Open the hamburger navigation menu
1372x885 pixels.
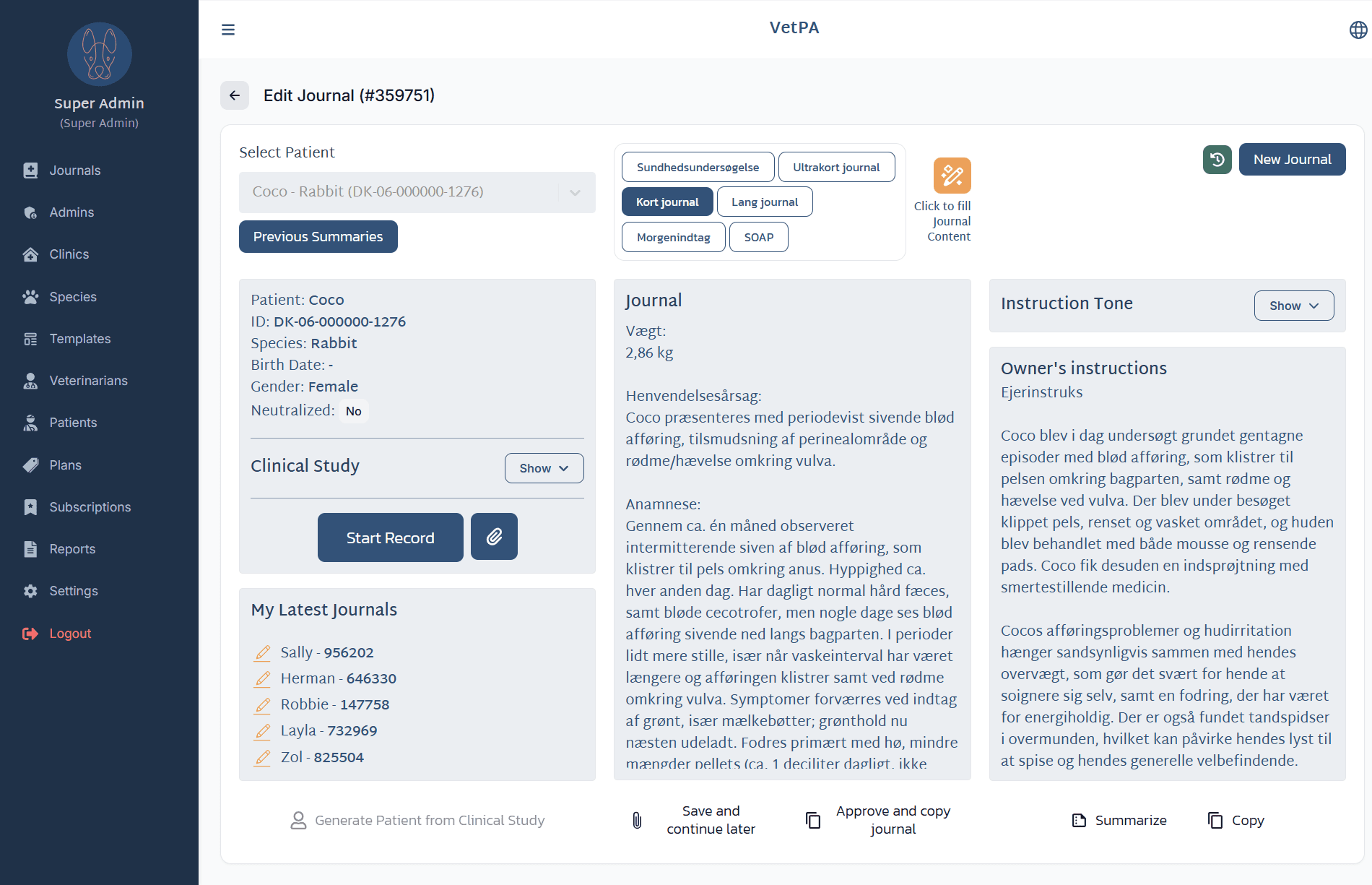pos(228,29)
